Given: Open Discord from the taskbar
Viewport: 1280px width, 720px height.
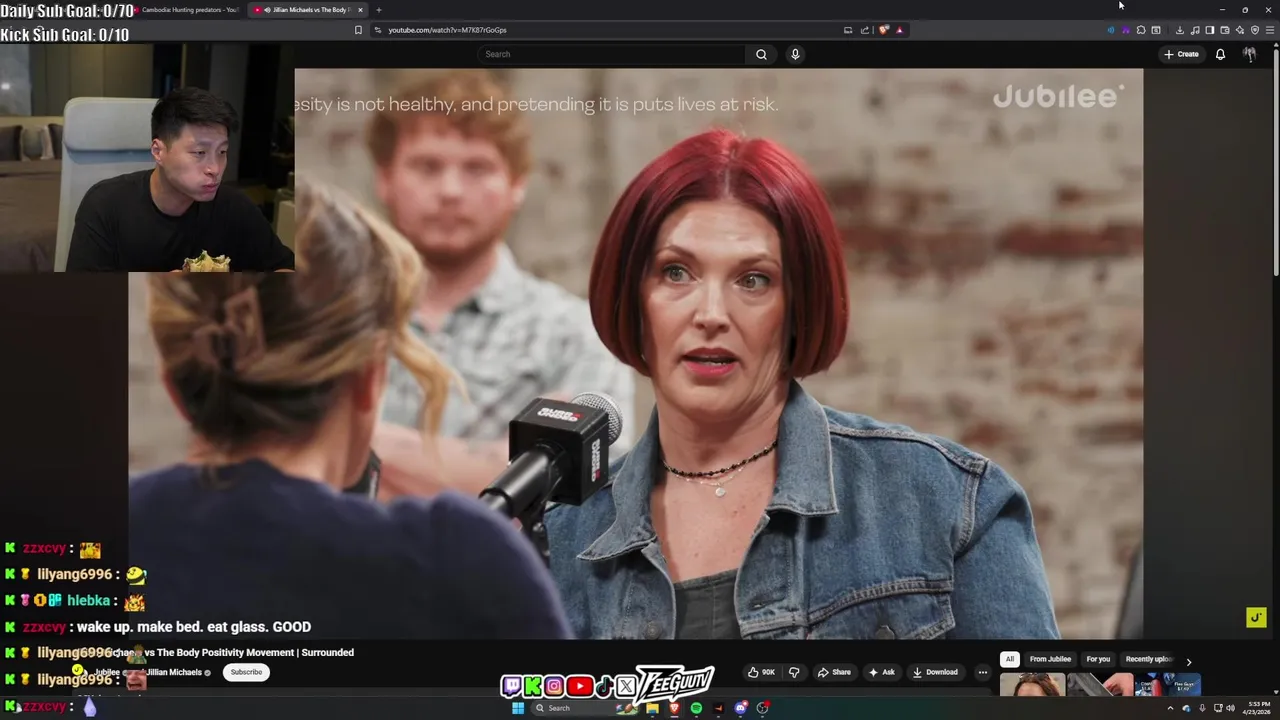Looking at the screenshot, I should coord(740,708).
